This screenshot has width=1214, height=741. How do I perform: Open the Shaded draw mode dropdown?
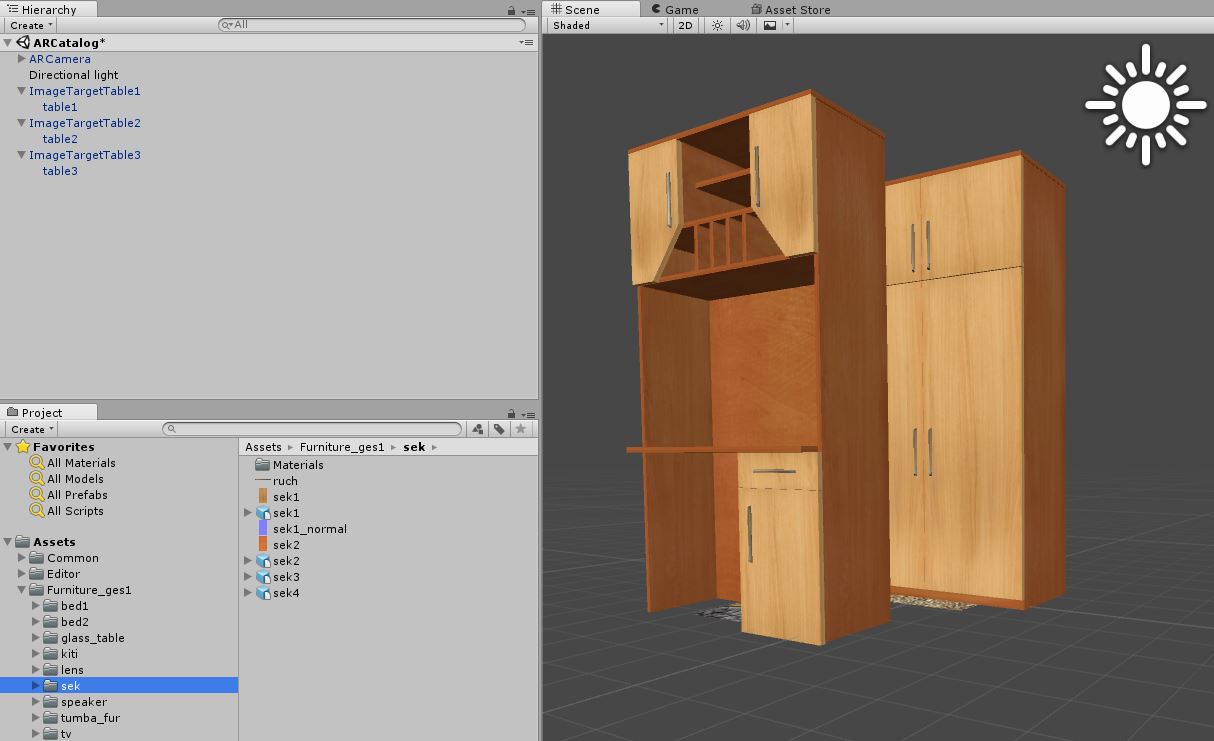coord(608,26)
